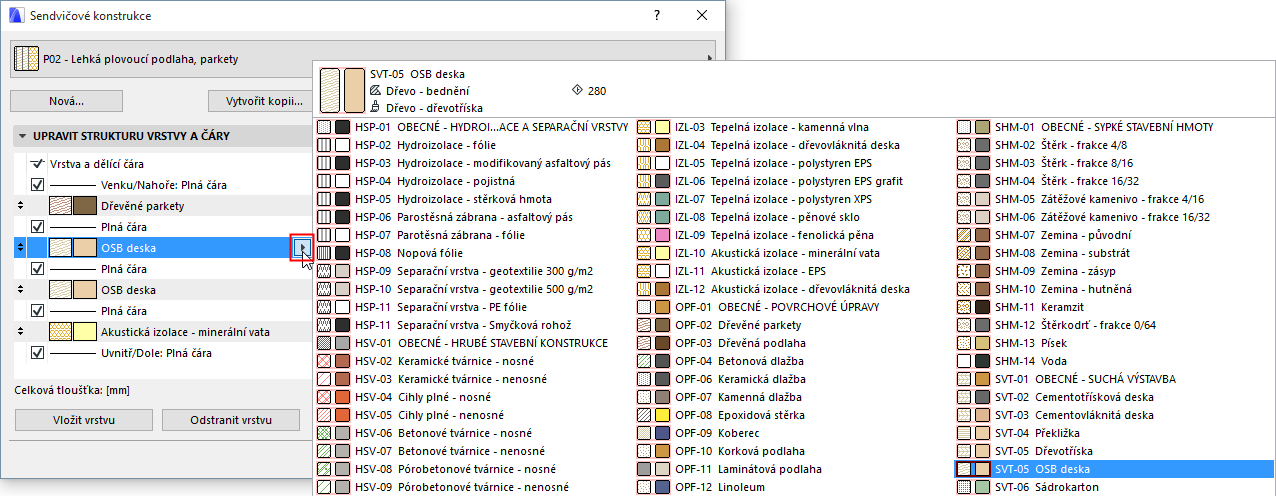
Task: Choose SHM-05 Zátěžové kamenivo - frakce 4/16
Action: click(1114, 199)
